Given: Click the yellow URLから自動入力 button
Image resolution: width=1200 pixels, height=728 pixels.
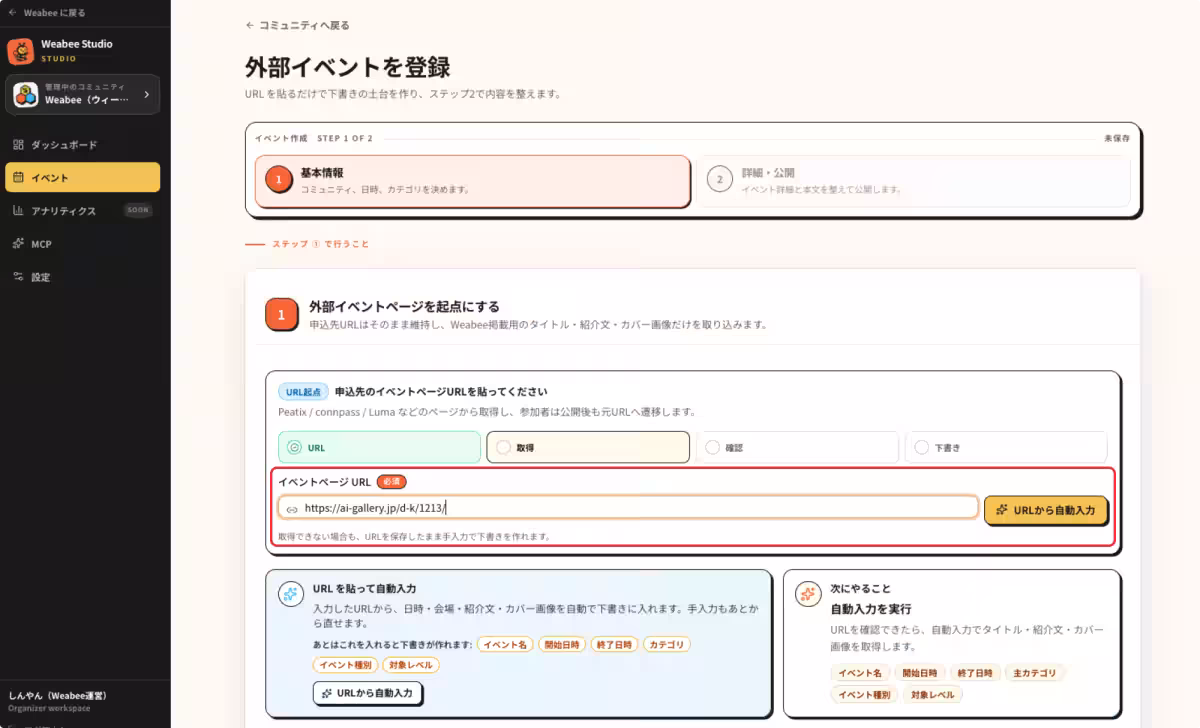Looking at the screenshot, I should coord(1046,509).
